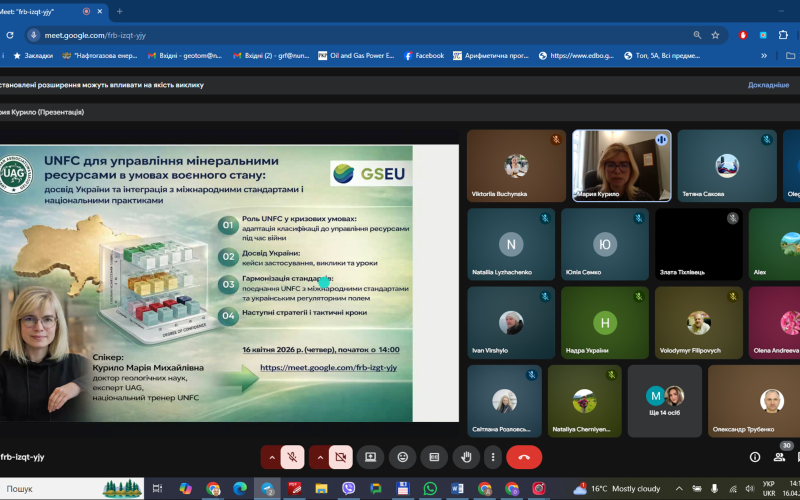Leave the call with red hang-up button
The image size is (800, 500).
[x=524, y=457]
